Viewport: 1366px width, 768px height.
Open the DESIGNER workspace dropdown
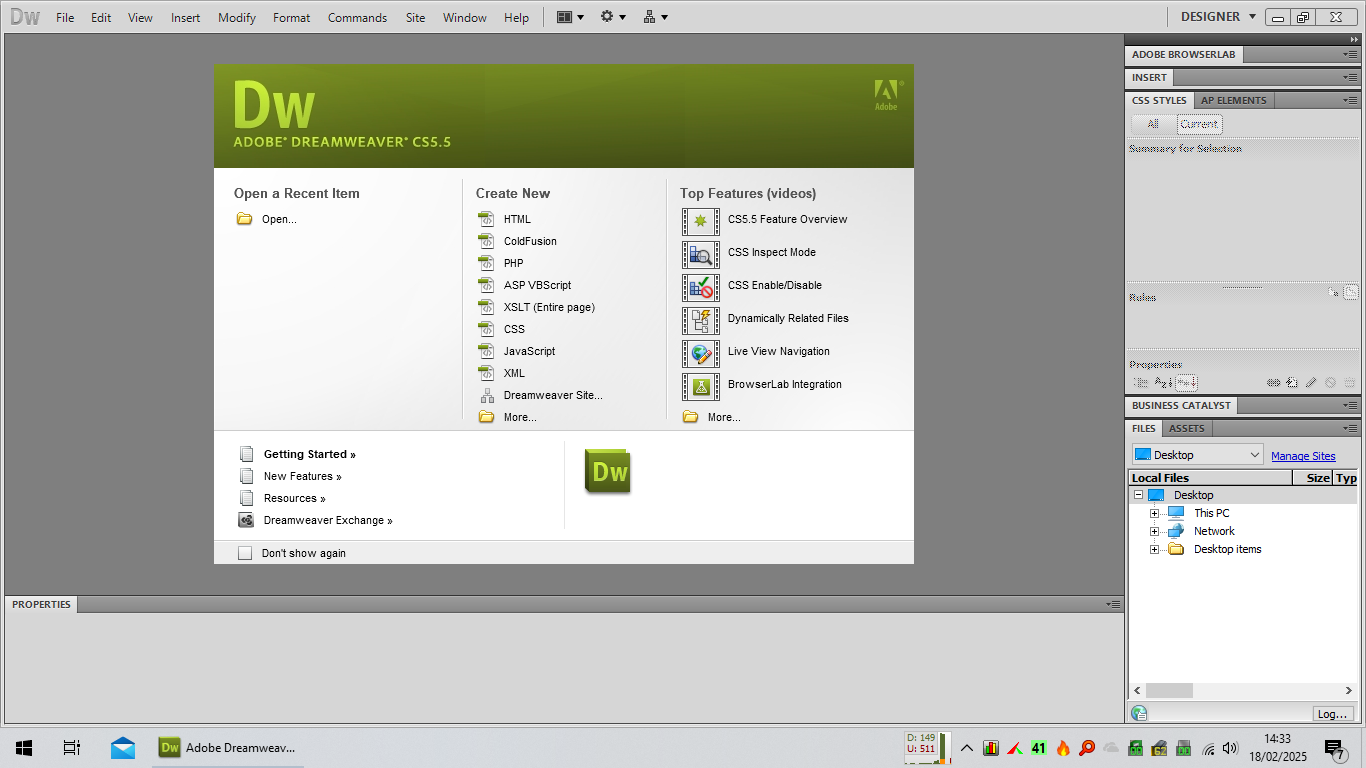click(x=1218, y=17)
